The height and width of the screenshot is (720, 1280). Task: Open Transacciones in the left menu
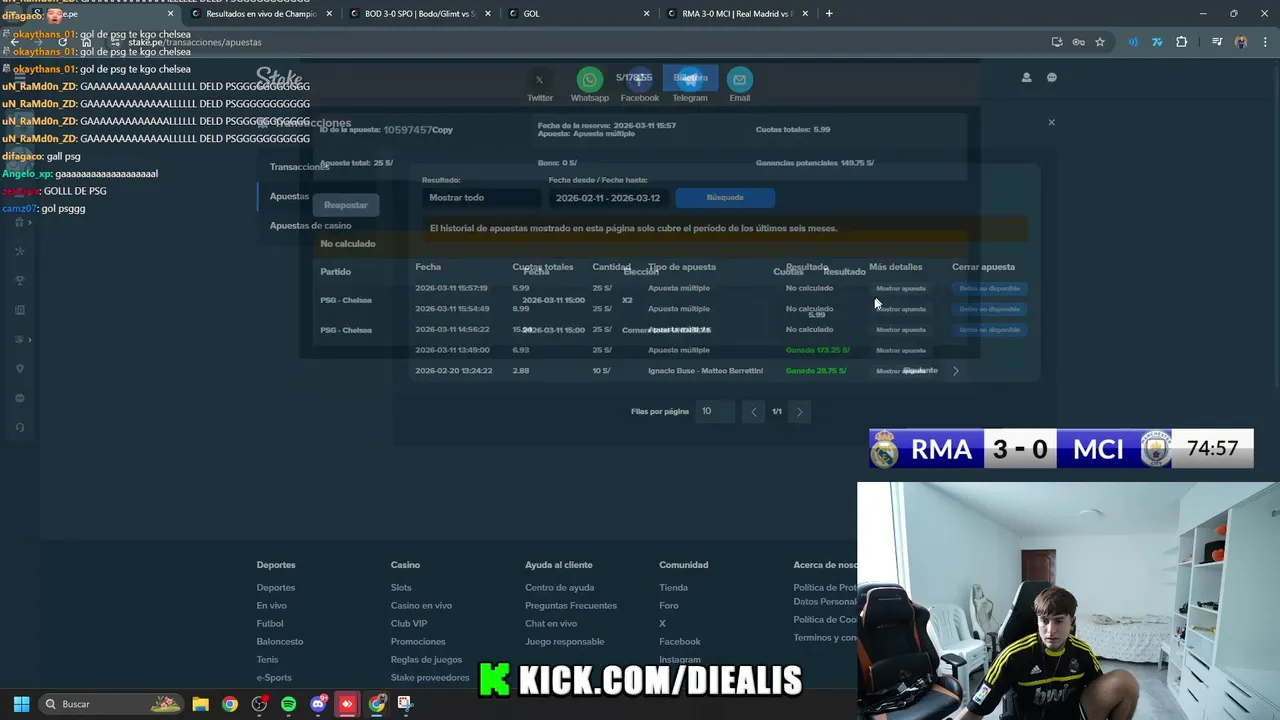point(299,167)
